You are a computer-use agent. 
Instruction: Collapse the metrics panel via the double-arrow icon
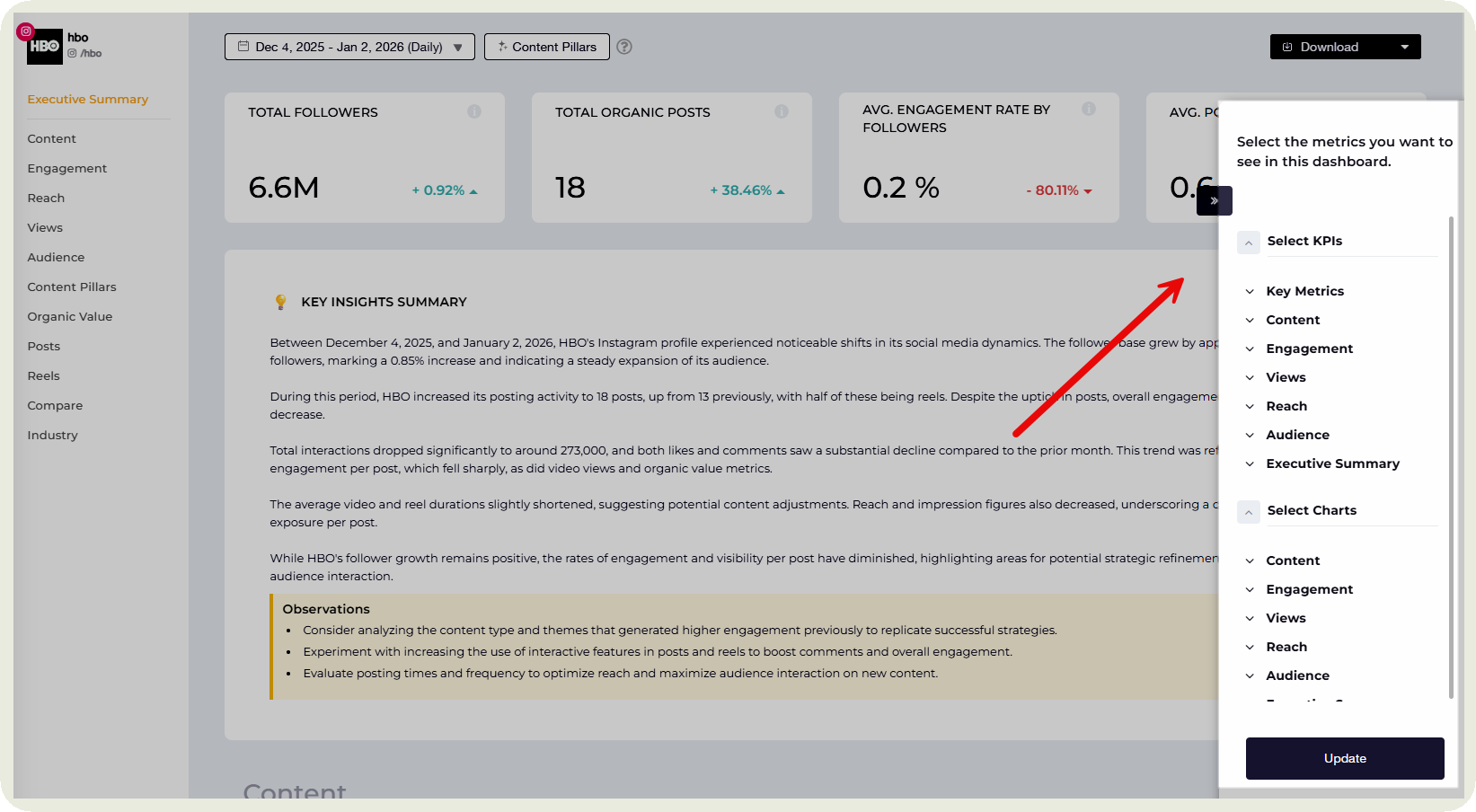tap(1214, 200)
